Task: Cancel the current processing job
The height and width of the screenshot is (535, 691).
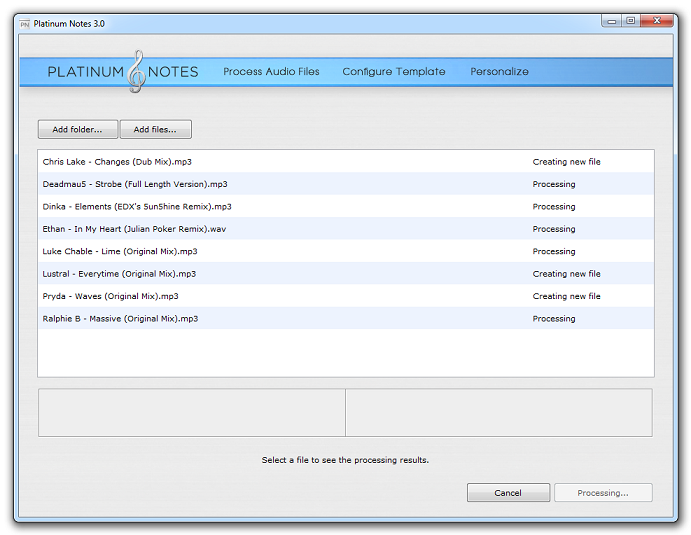Action: [x=508, y=493]
